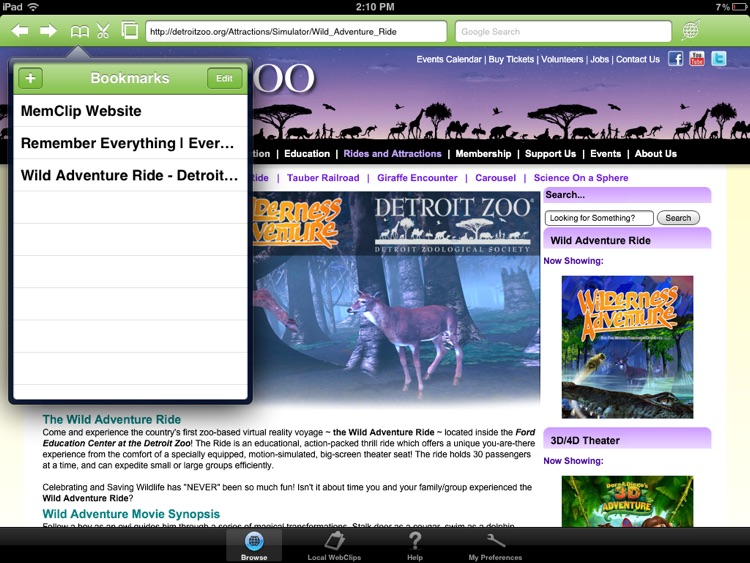This screenshot has height=563, width=750.
Task: Tap the back arrow in browser toolbar
Action: coord(20,32)
